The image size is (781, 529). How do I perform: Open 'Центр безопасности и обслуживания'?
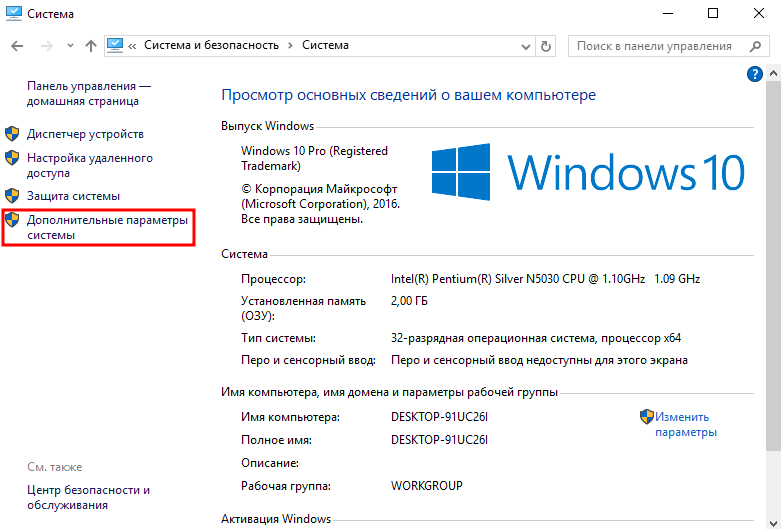pyautogui.click(x=88, y=497)
